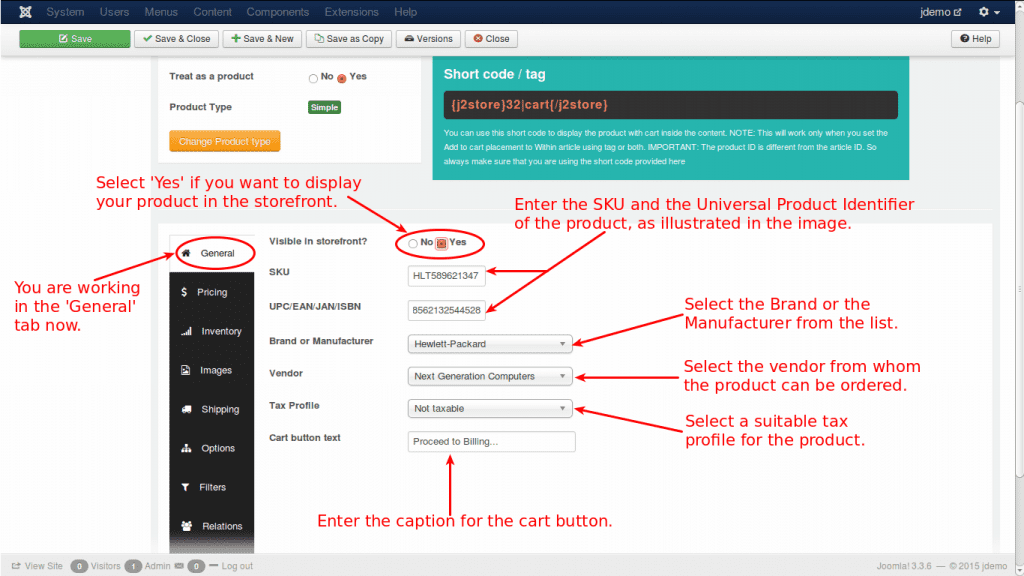
Task: Open the Components menu
Action: [277, 11]
